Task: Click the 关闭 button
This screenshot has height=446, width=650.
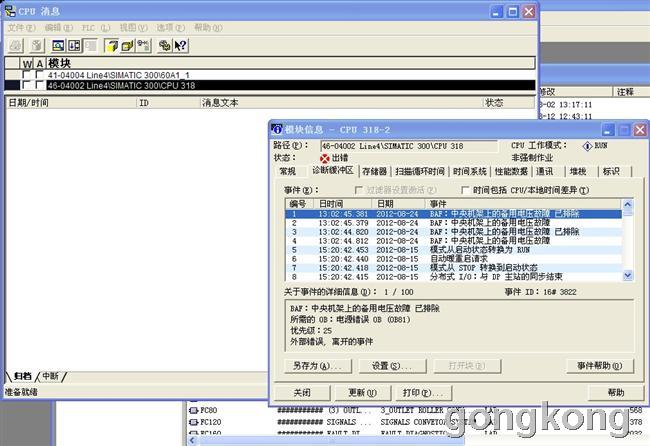Action: pyautogui.click(x=302, y=393)
